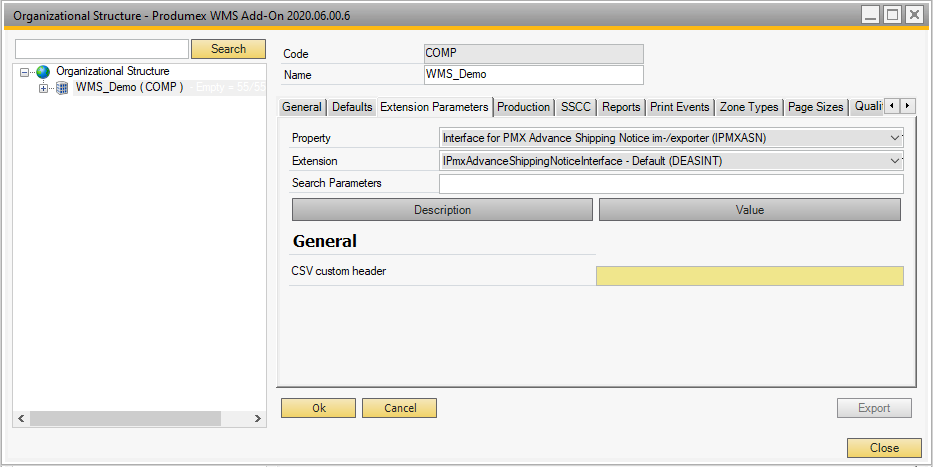Maximize the Organizational Structure window
This screenshot has width=933, height=467.
click(x=892, y=15)
